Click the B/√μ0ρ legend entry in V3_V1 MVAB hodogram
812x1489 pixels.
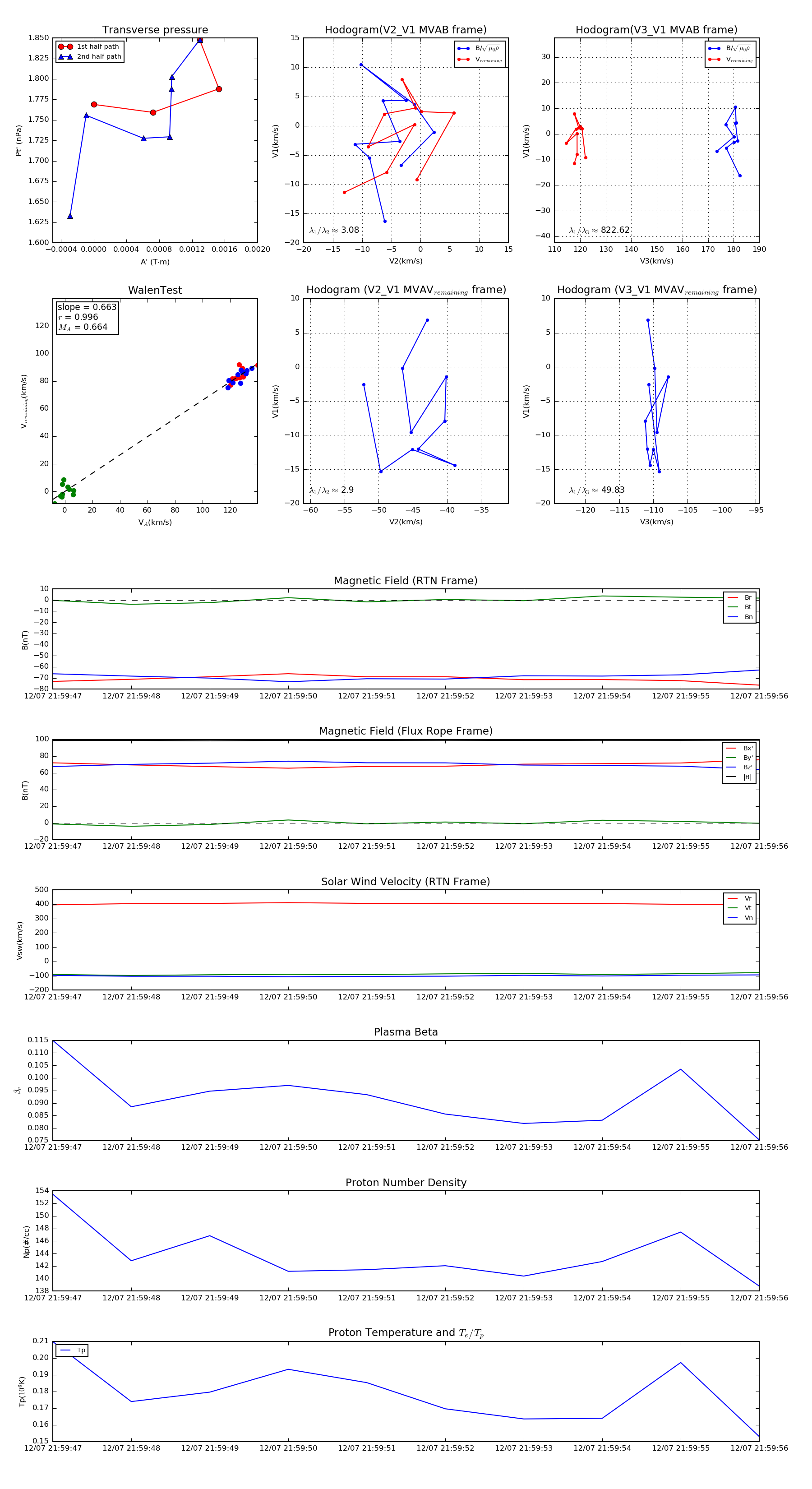tap(730, 49)
